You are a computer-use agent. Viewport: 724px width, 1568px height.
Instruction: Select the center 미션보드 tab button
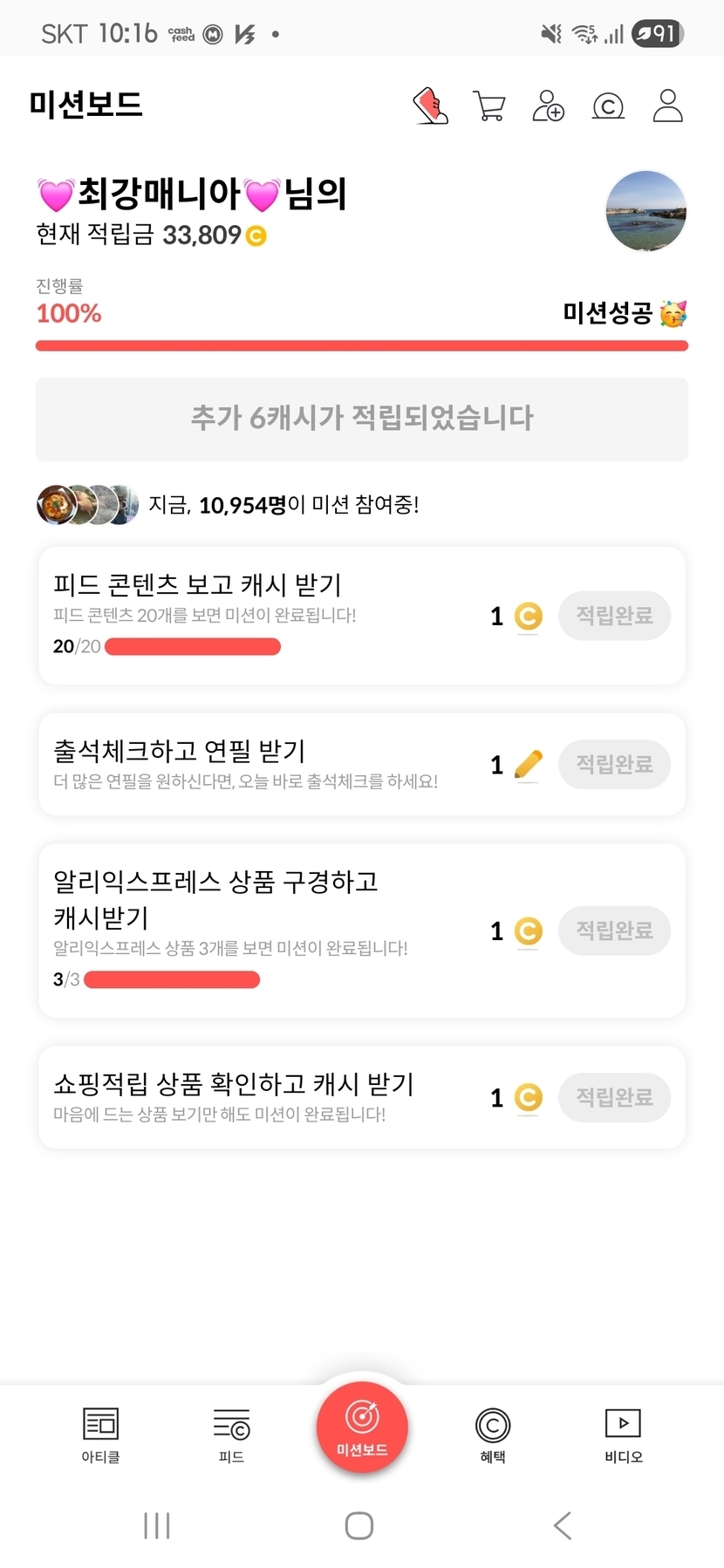[x=362, y=1428]
